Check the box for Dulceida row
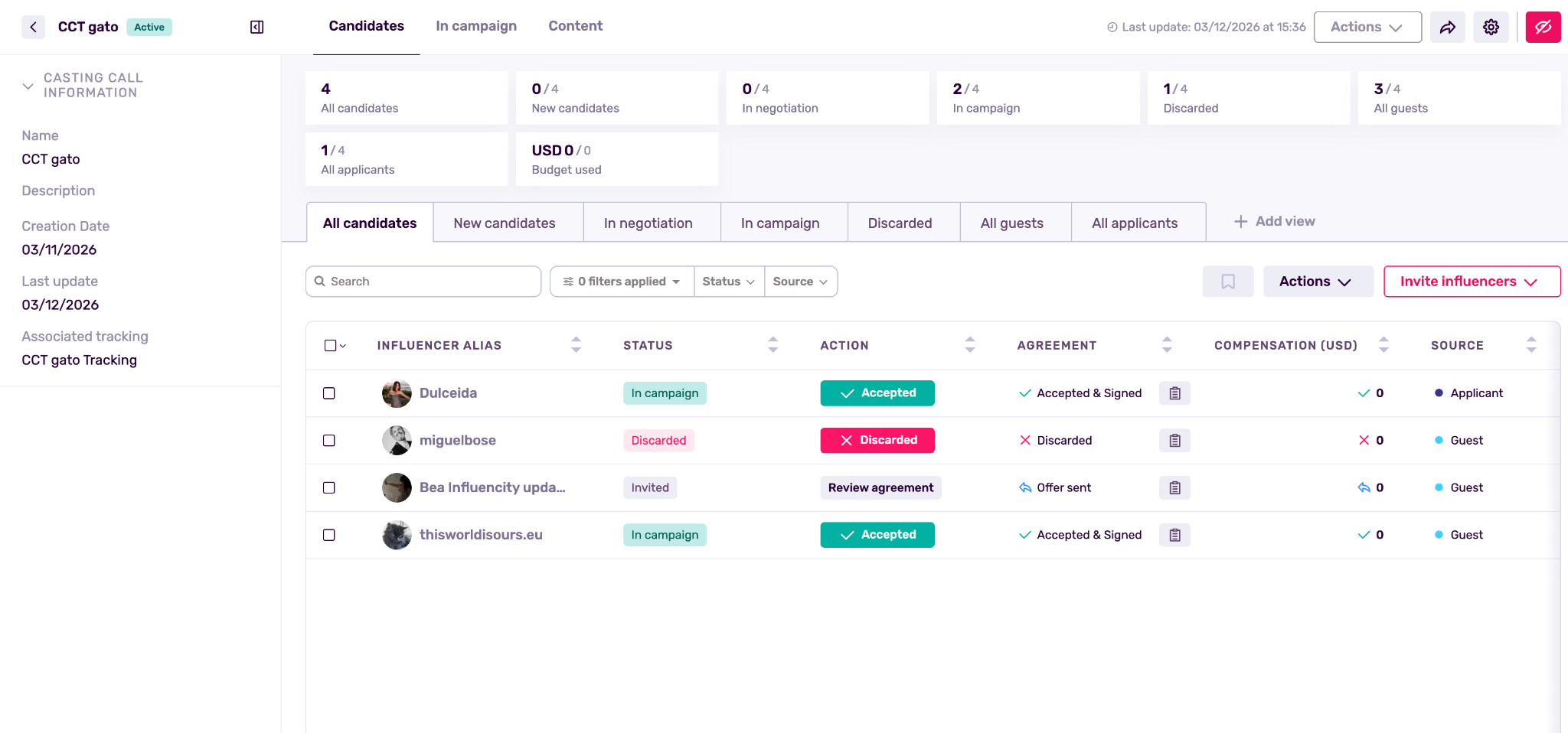 [x=329, y=393]
